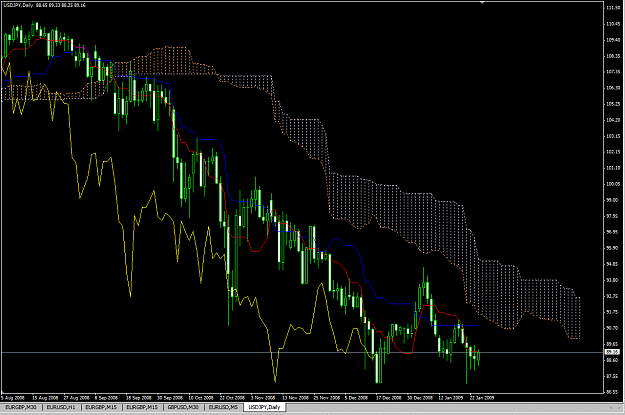Click the 27 Aug 2008 date label
The height and width of the screenshot is (415, 625).
click(77, 398)
